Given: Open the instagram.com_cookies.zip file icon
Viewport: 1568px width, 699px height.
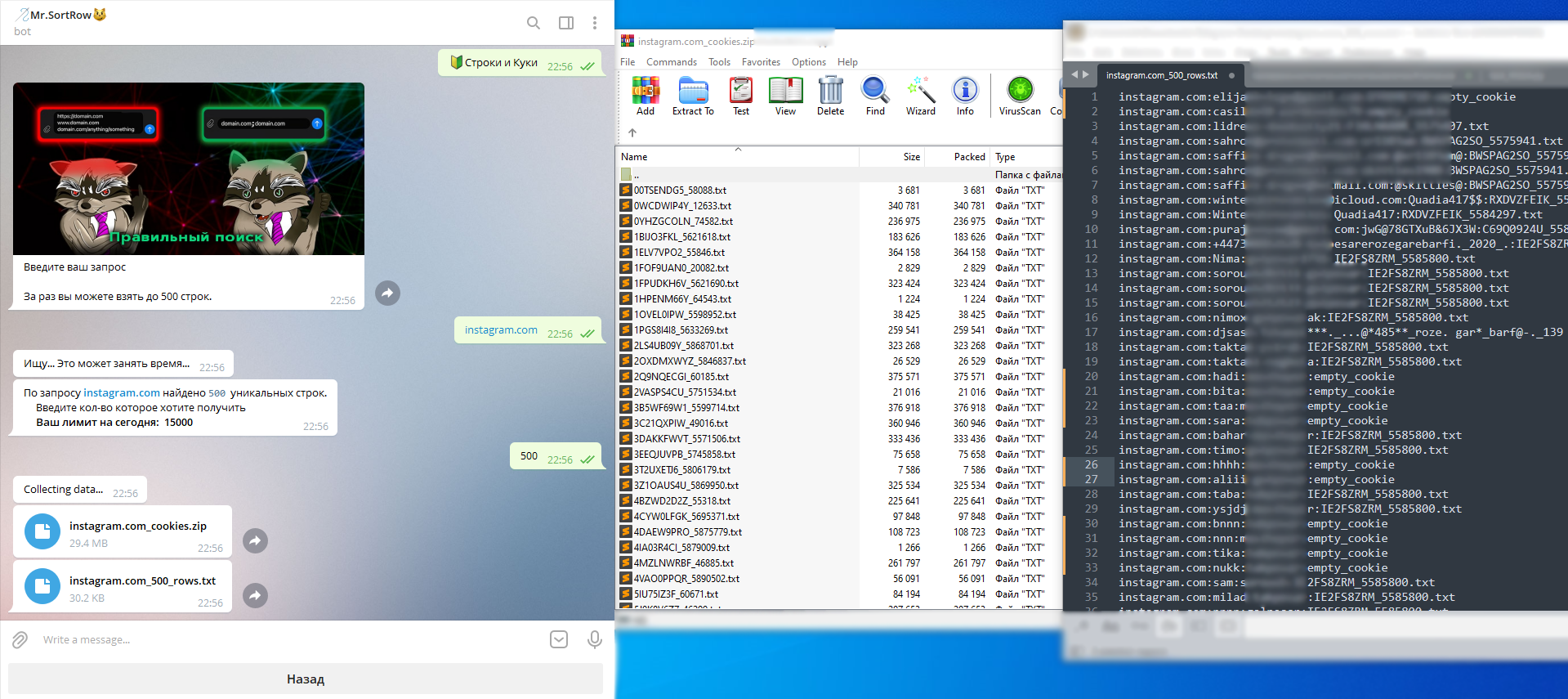Looking at the screenshot, I should (x=42, y=531).
